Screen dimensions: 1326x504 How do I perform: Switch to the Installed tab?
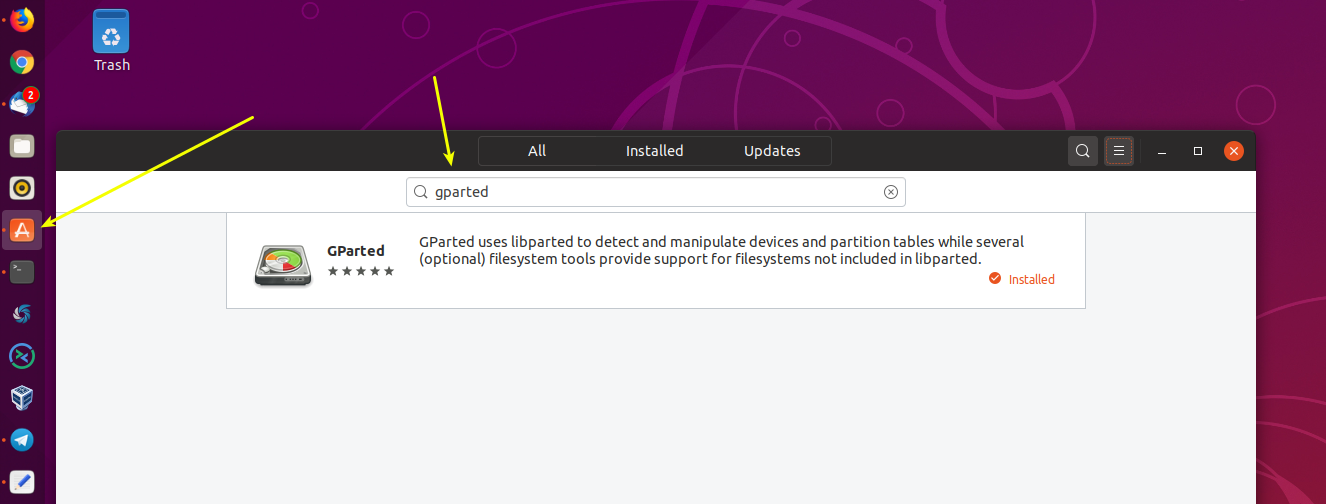click(x=654, y=151)
